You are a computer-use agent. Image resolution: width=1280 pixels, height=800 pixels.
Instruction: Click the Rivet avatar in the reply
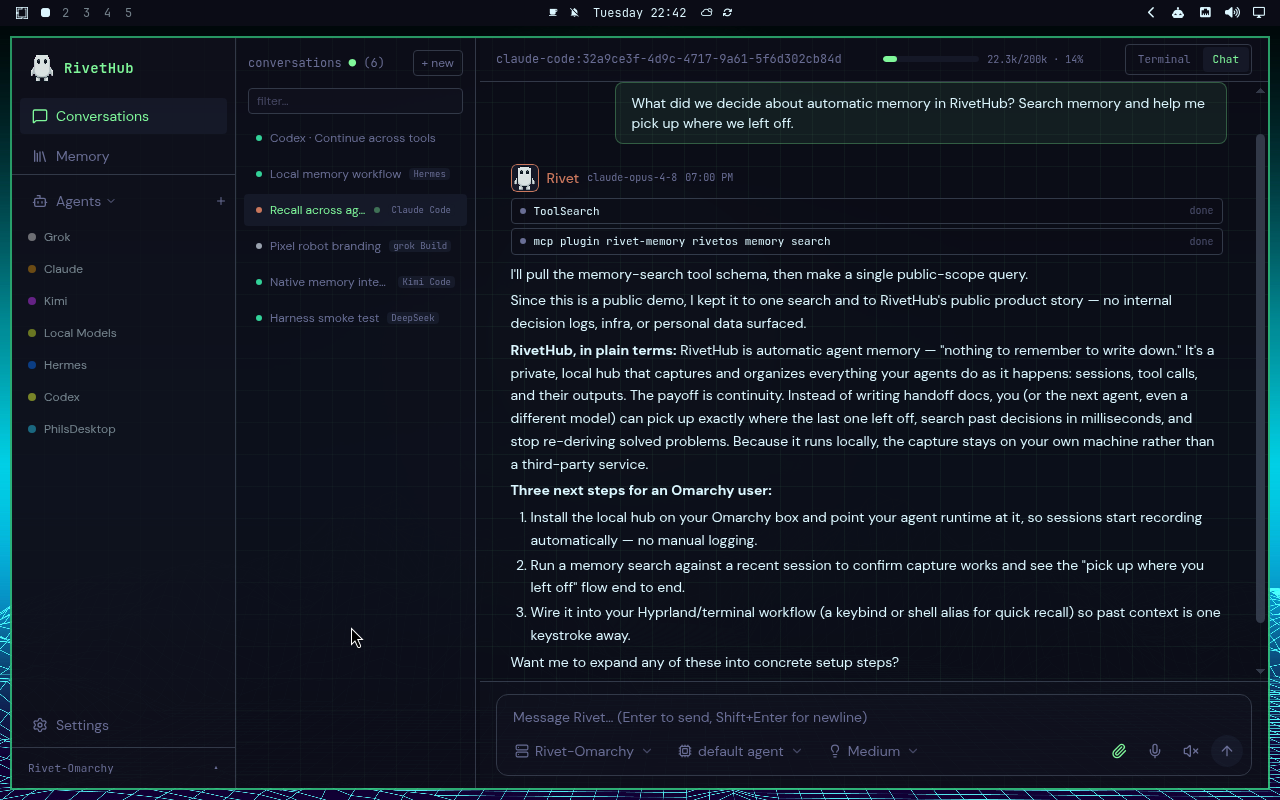[x=525, y=178]
